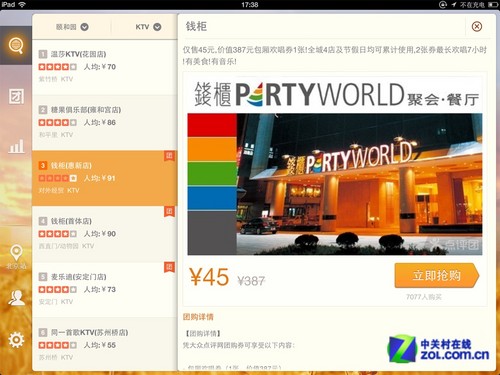
Task: Select 麦乐迪(安定门店) listing
Action: pyautogui.click(x=105, y=290)
